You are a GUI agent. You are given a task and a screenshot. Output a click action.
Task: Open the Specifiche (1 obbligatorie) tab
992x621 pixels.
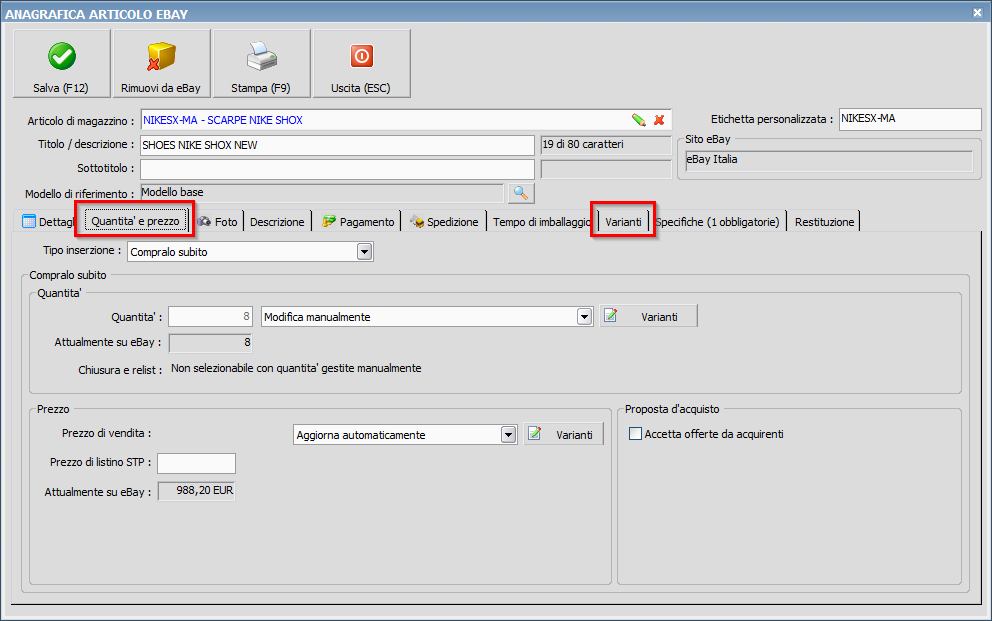(x=717, y=222)
